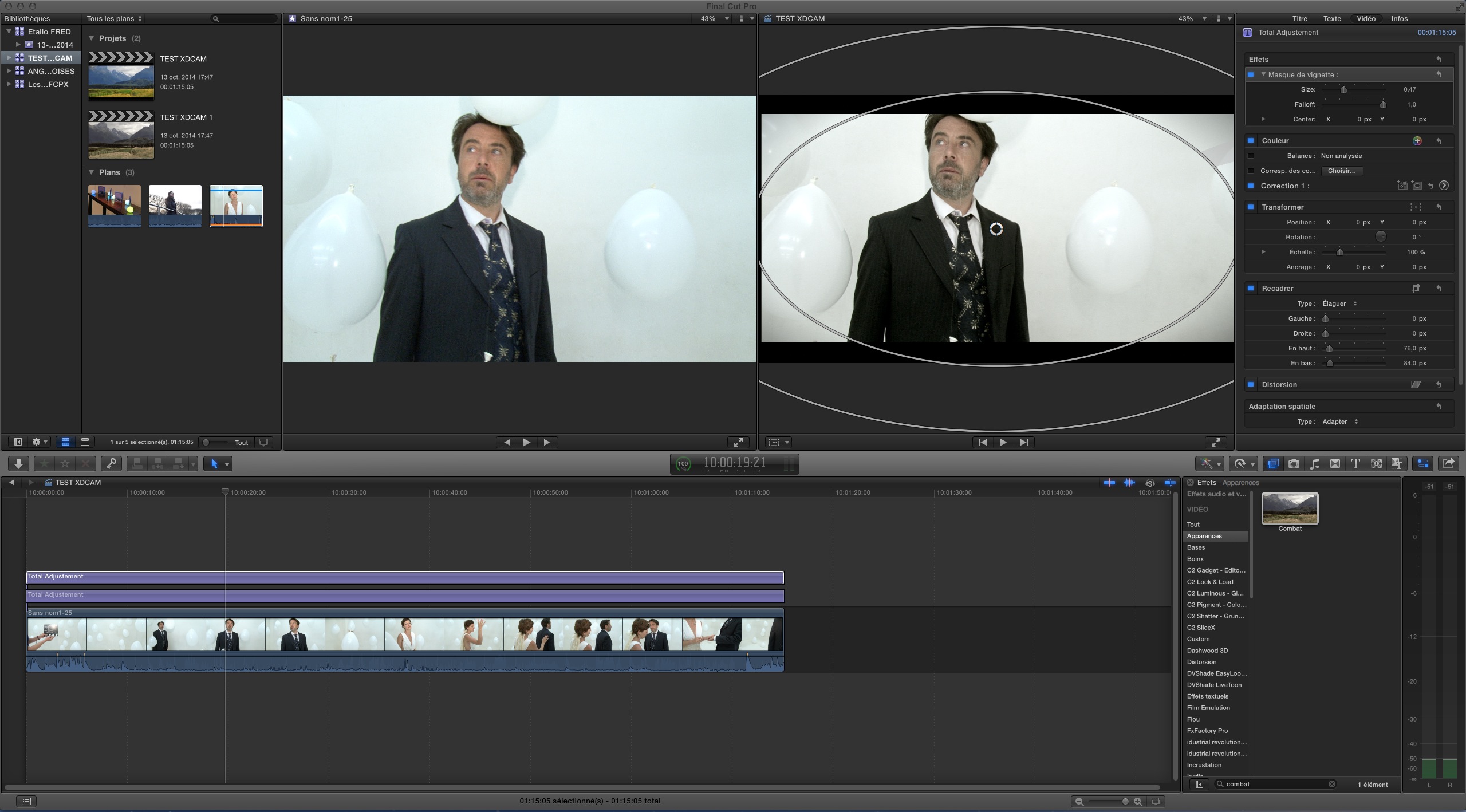Switch to the Texte inspector tab
Screen dimensions: 1466x812
click(1332, 18)
